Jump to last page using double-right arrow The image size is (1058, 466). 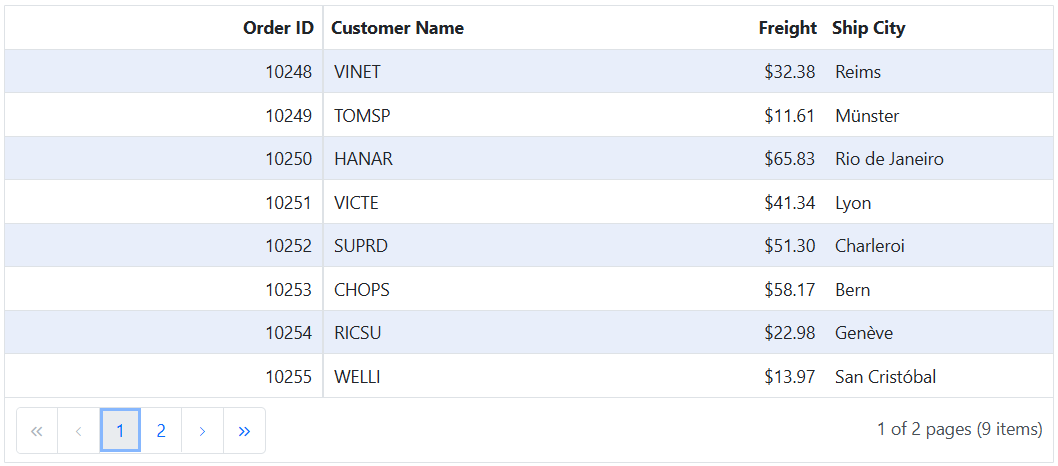click(x=244, y=430)
